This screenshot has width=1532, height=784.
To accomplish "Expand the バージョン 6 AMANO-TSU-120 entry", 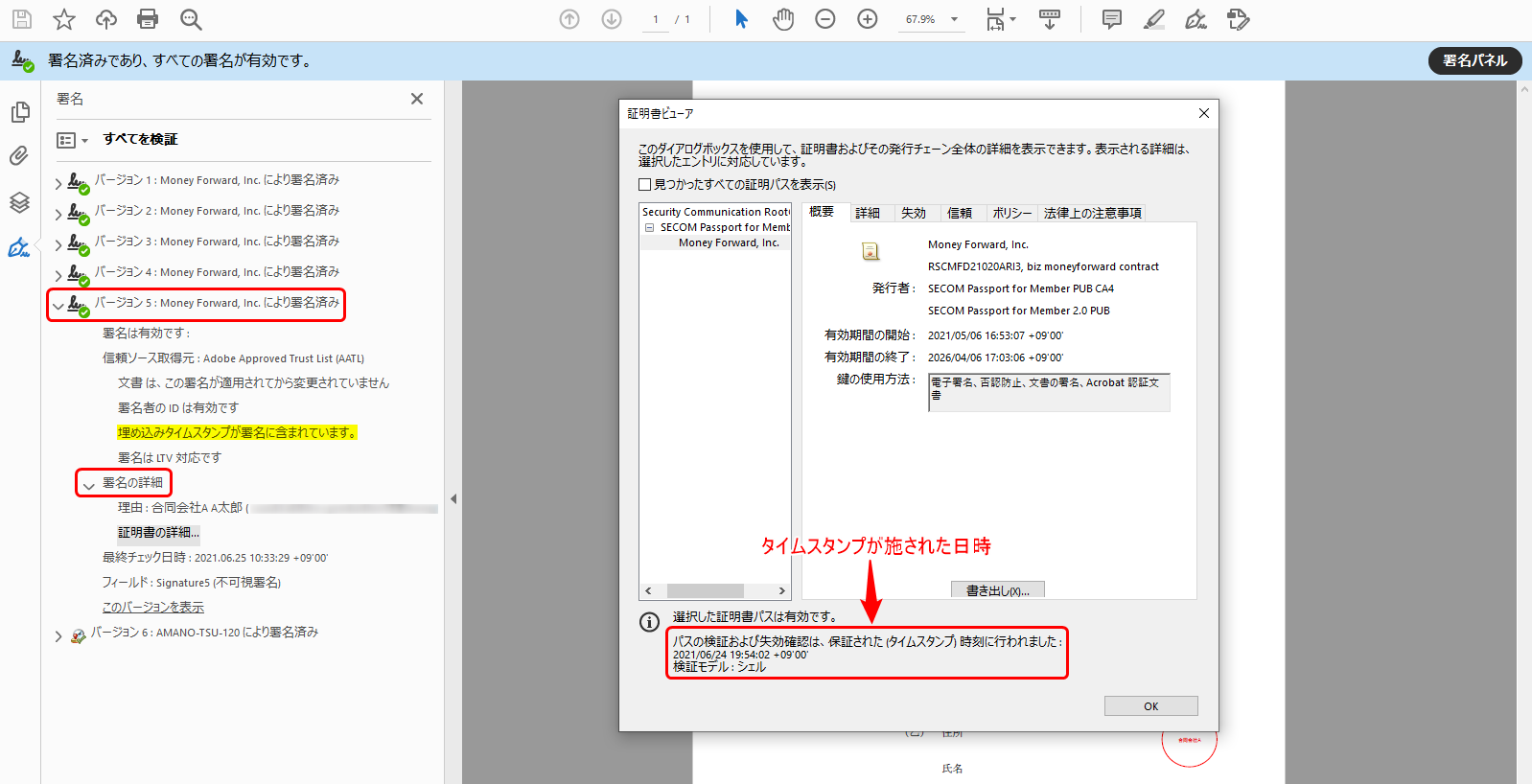I will point(58,636).
